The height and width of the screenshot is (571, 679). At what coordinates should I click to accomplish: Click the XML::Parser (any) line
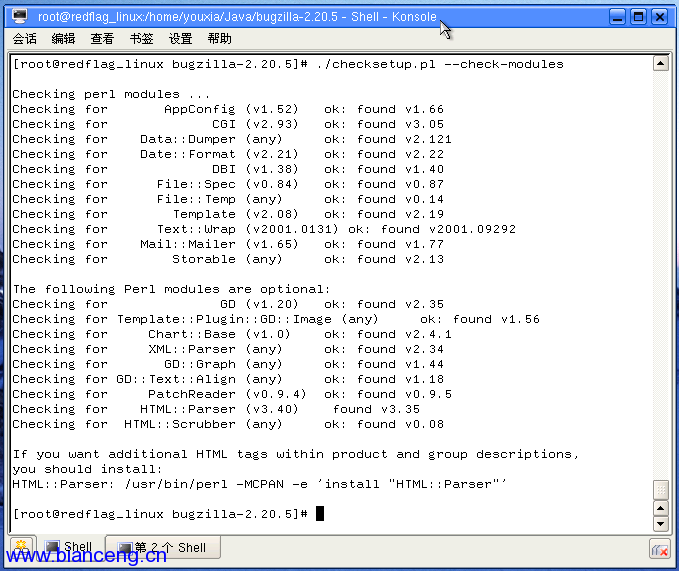click(228, 349)
